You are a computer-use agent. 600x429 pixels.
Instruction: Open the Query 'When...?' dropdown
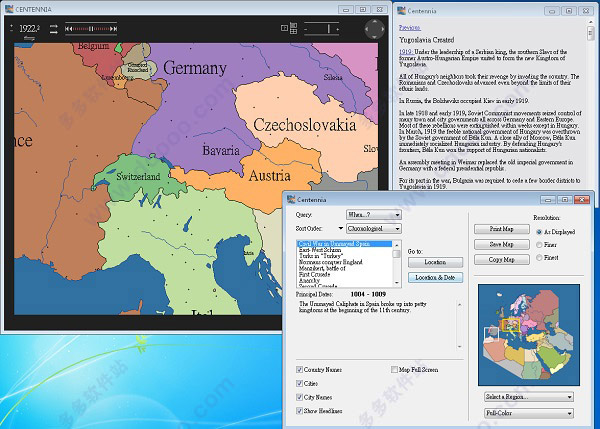[373, 215]
